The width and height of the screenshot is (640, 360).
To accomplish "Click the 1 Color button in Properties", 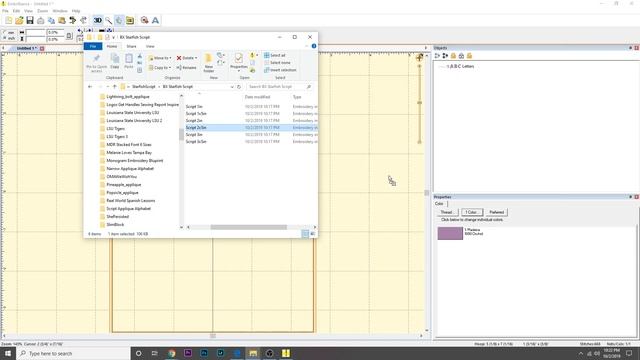I will [471, 212].
